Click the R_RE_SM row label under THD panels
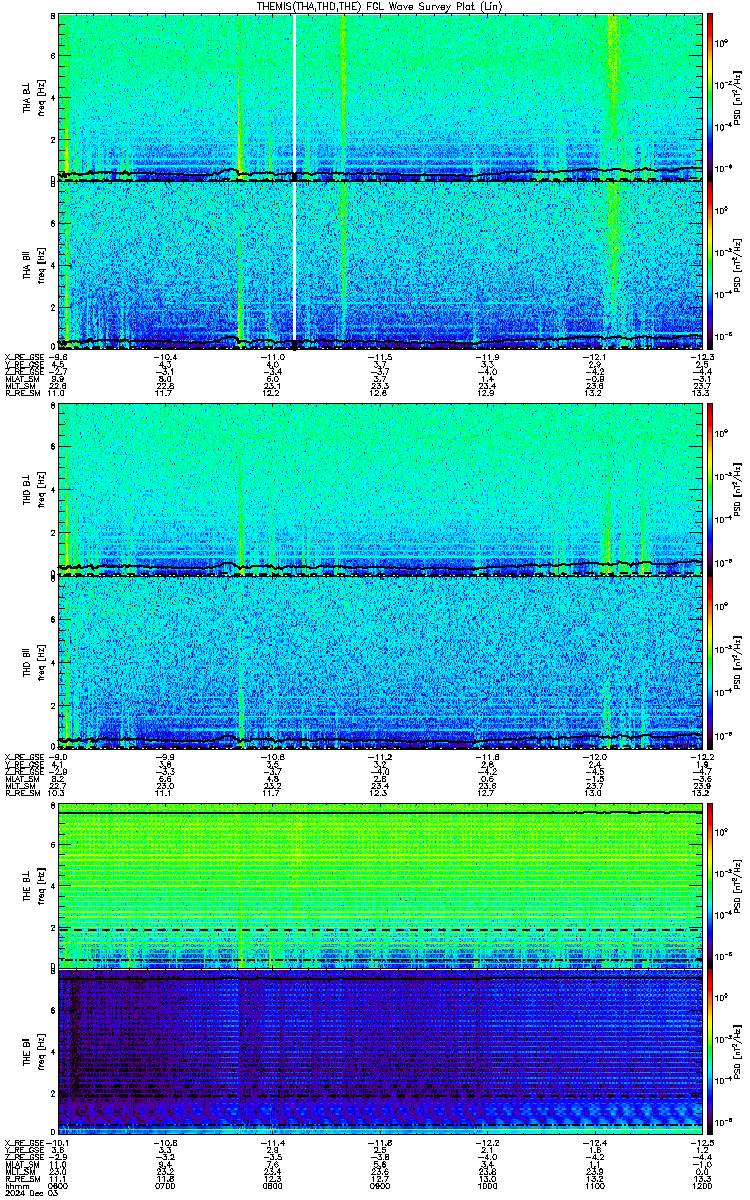Image resolution: width=750 pixels, height=1200 pixels. pyautogui.click(x=22, y=795)
